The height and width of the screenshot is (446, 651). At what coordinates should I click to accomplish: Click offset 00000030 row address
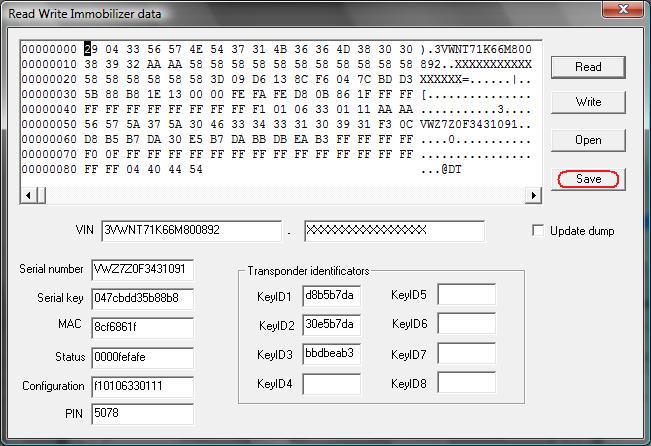49,94
